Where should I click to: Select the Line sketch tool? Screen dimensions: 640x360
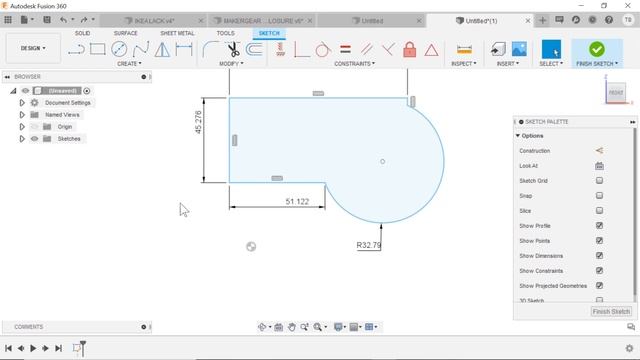(76, 49)
